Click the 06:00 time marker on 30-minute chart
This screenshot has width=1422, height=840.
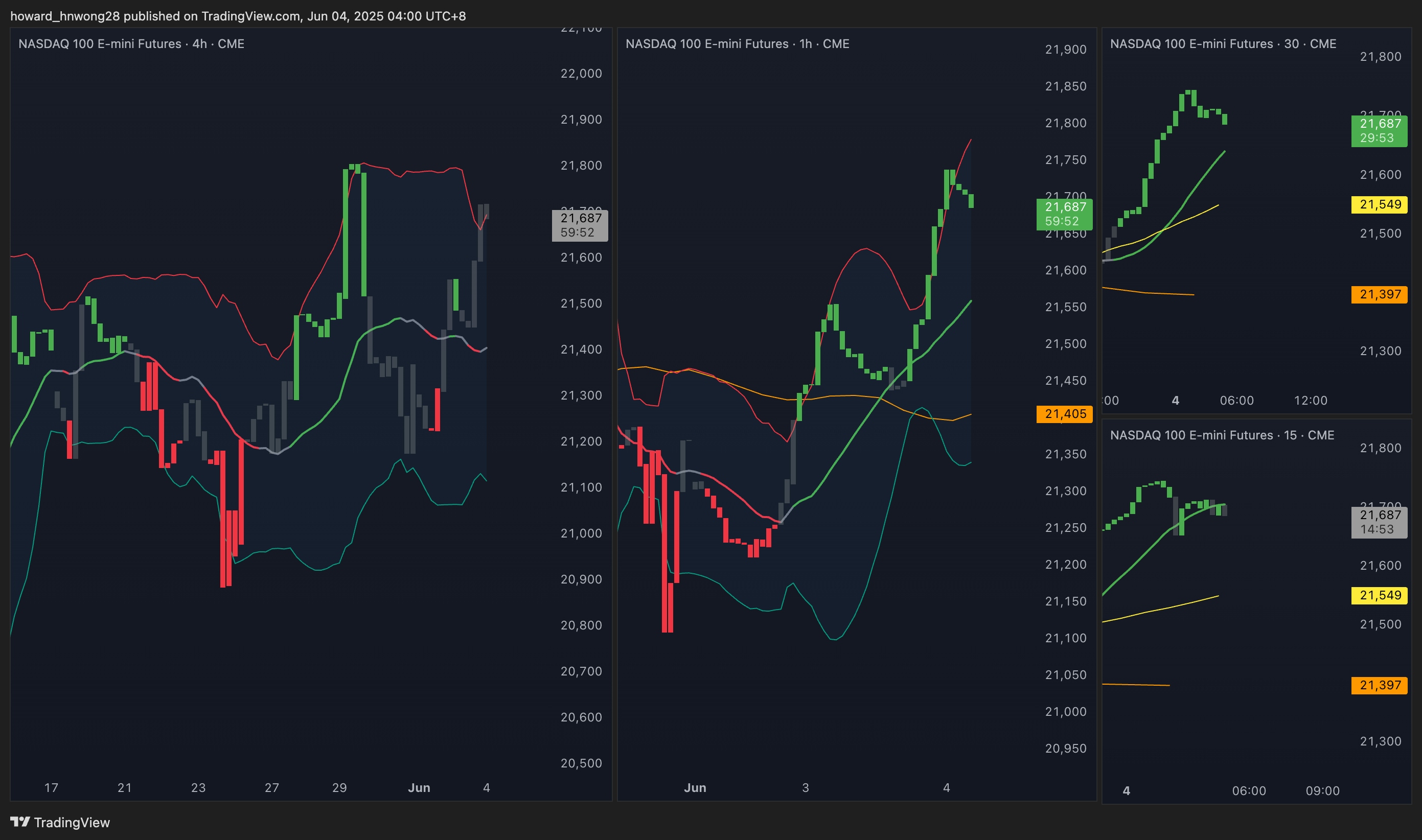pyautogui.click(x=1236, y=400)
